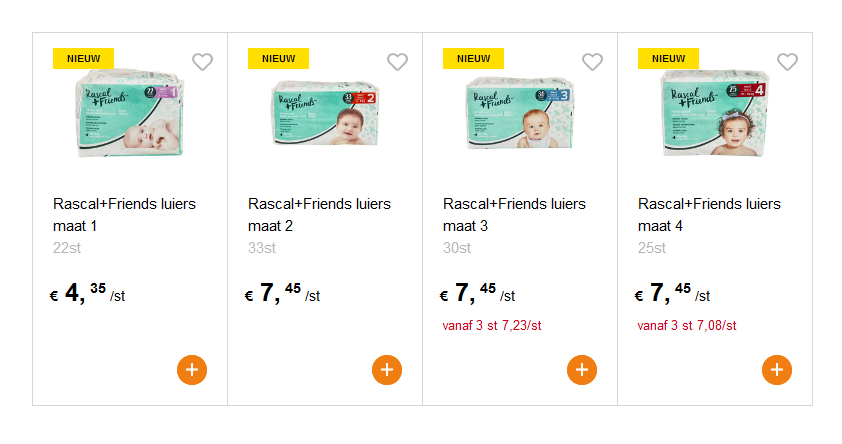Click the 'vanaf 3 st 7,23/st' offer
The width and height of the screenshot is (842, 444).
coord(492,325)
